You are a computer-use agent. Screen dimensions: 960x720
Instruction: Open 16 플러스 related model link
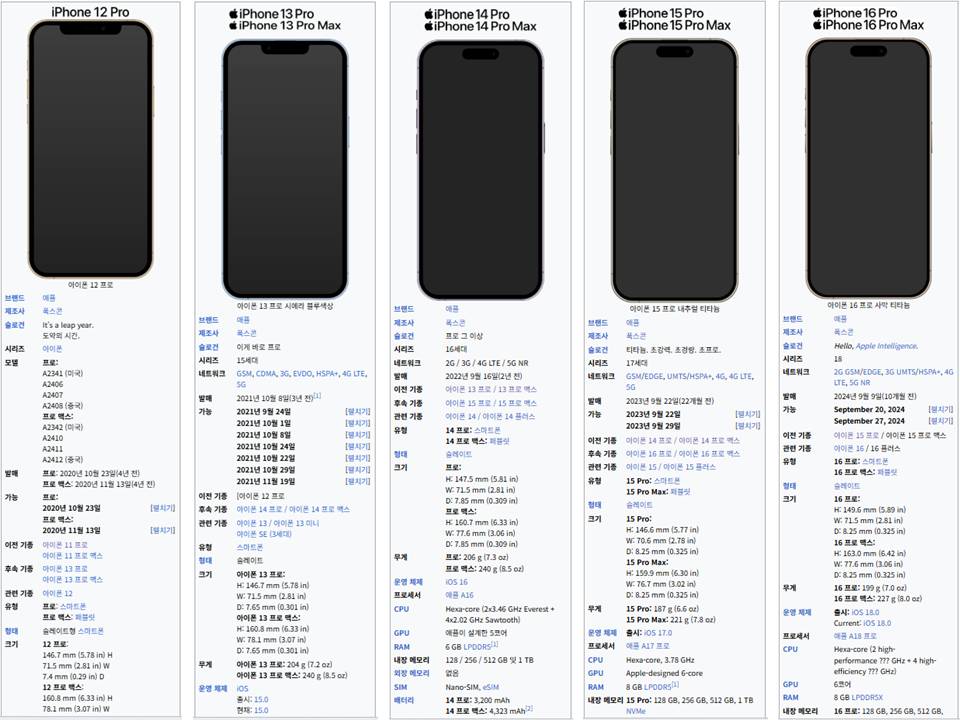coord(884,449)
